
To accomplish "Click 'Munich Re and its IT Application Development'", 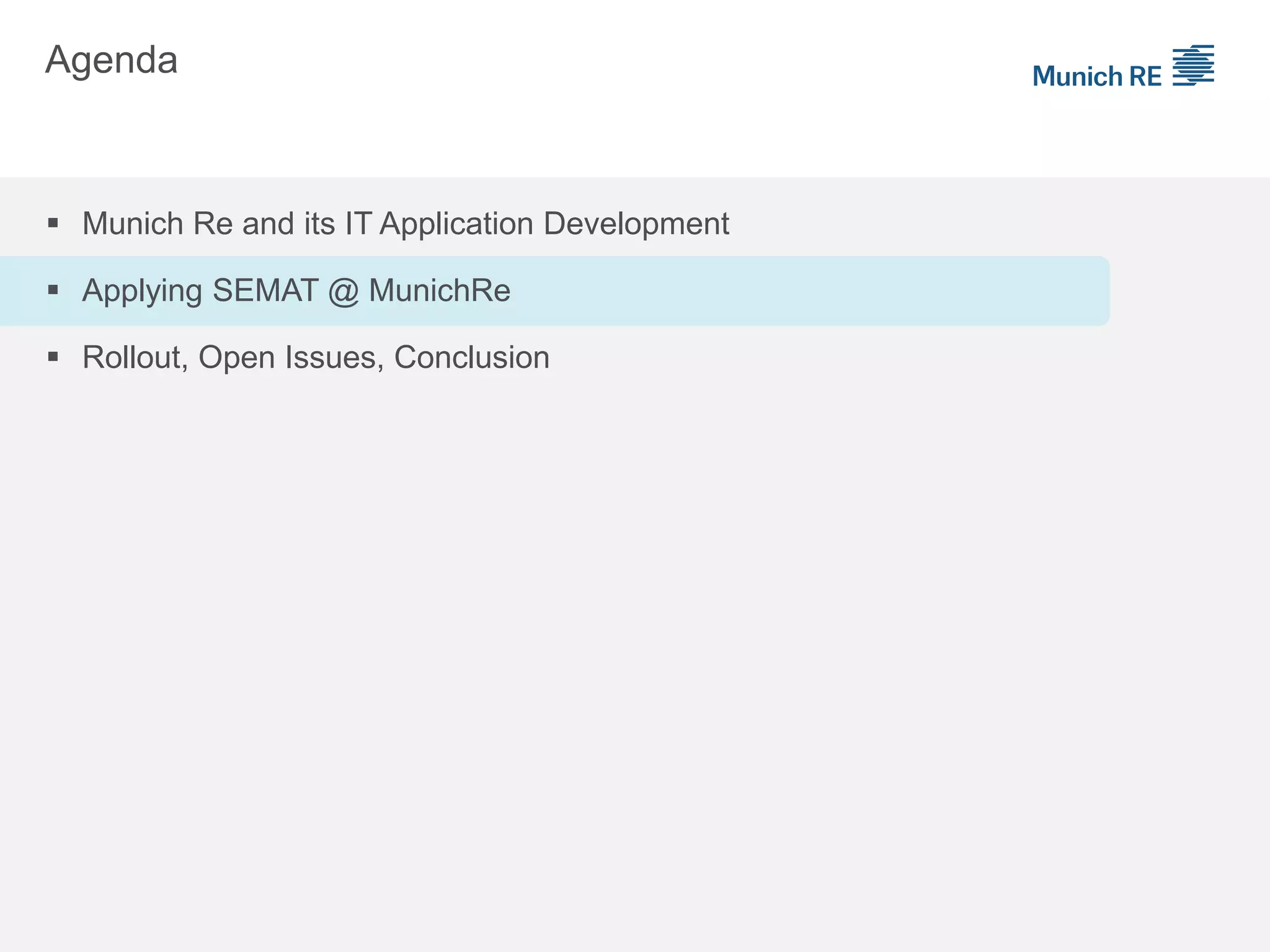I will tap(406, 224).
